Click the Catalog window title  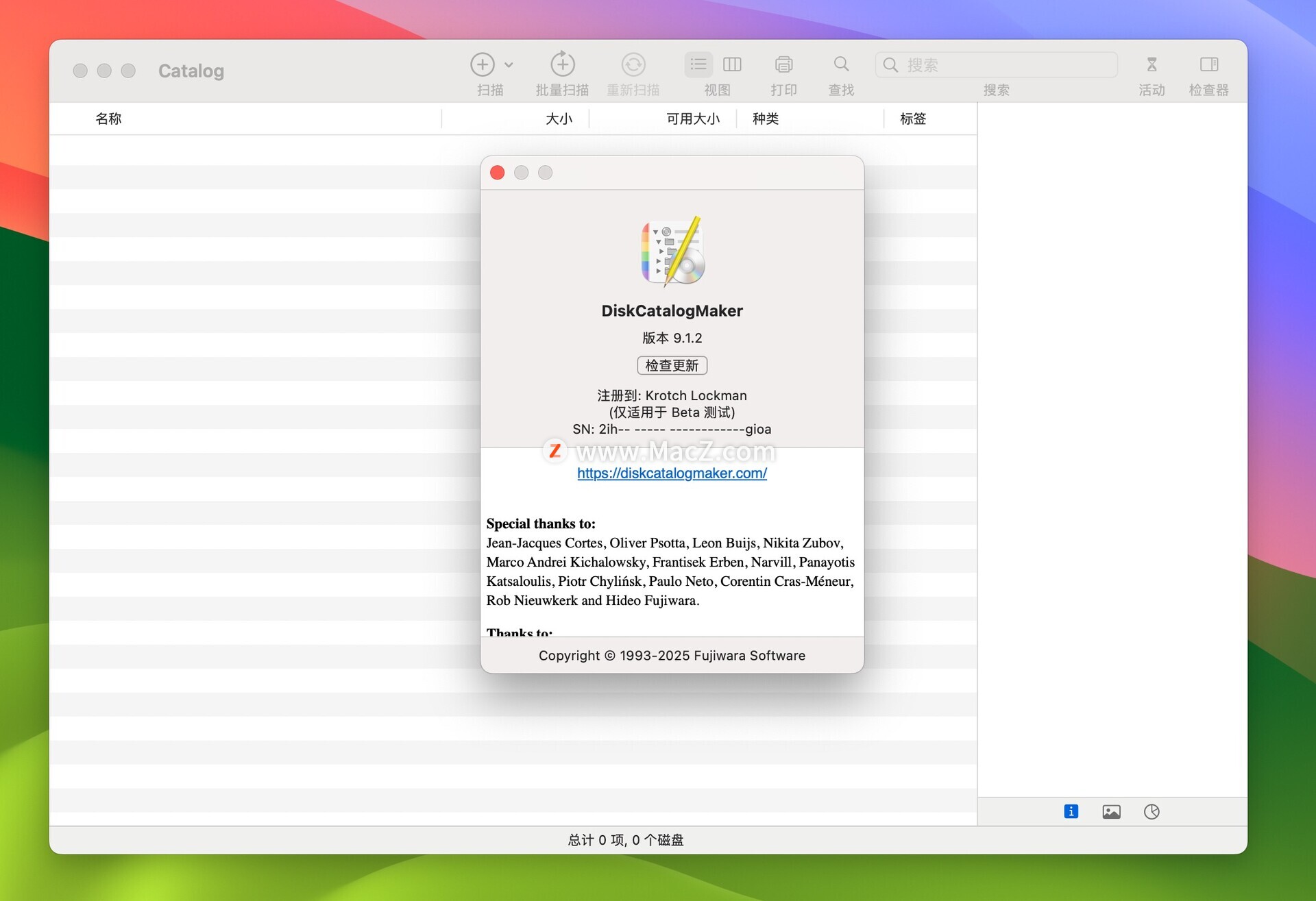(x=191, y=71)
